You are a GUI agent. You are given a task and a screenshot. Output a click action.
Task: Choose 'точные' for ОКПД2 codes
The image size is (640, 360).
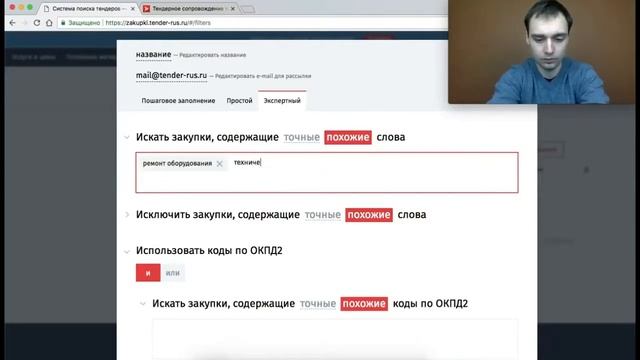point(318,304)
